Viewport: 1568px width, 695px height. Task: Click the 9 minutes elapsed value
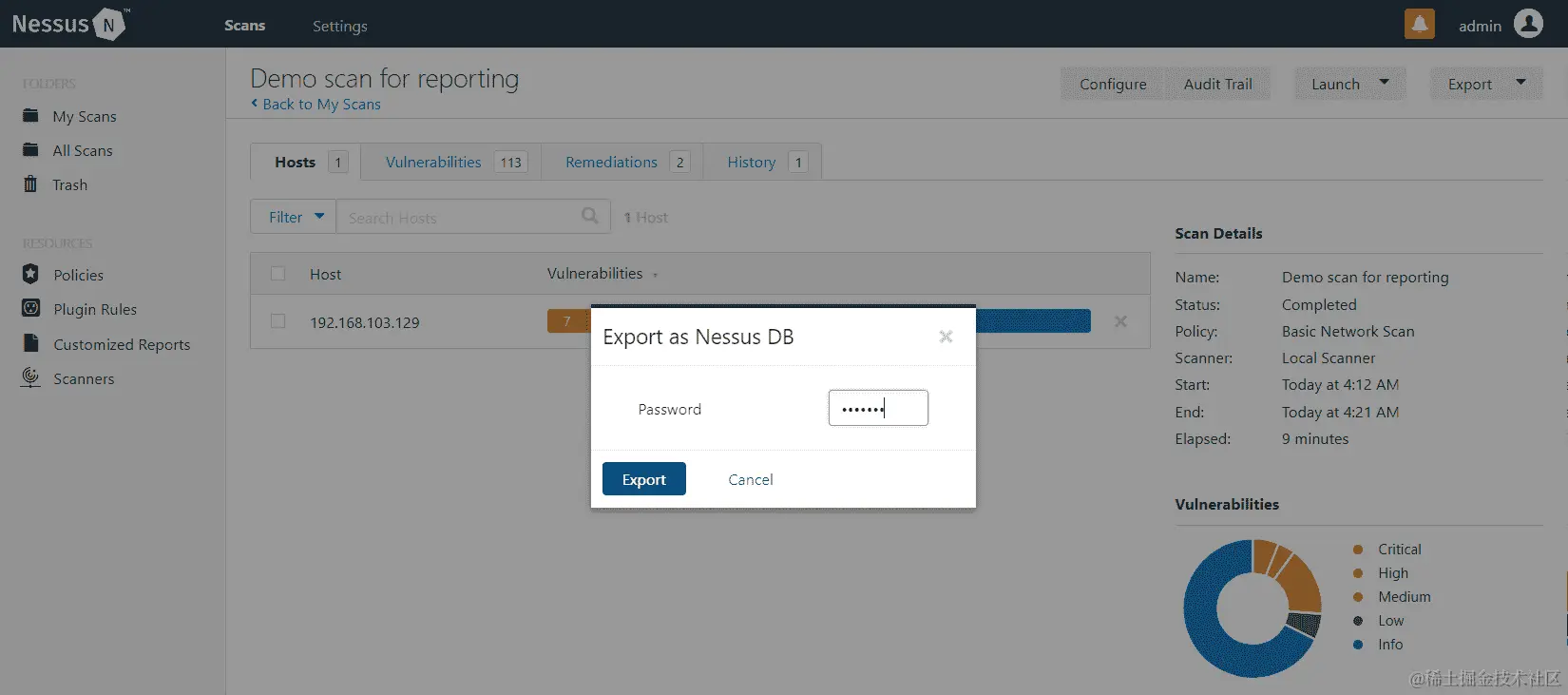coord(1315,438)
